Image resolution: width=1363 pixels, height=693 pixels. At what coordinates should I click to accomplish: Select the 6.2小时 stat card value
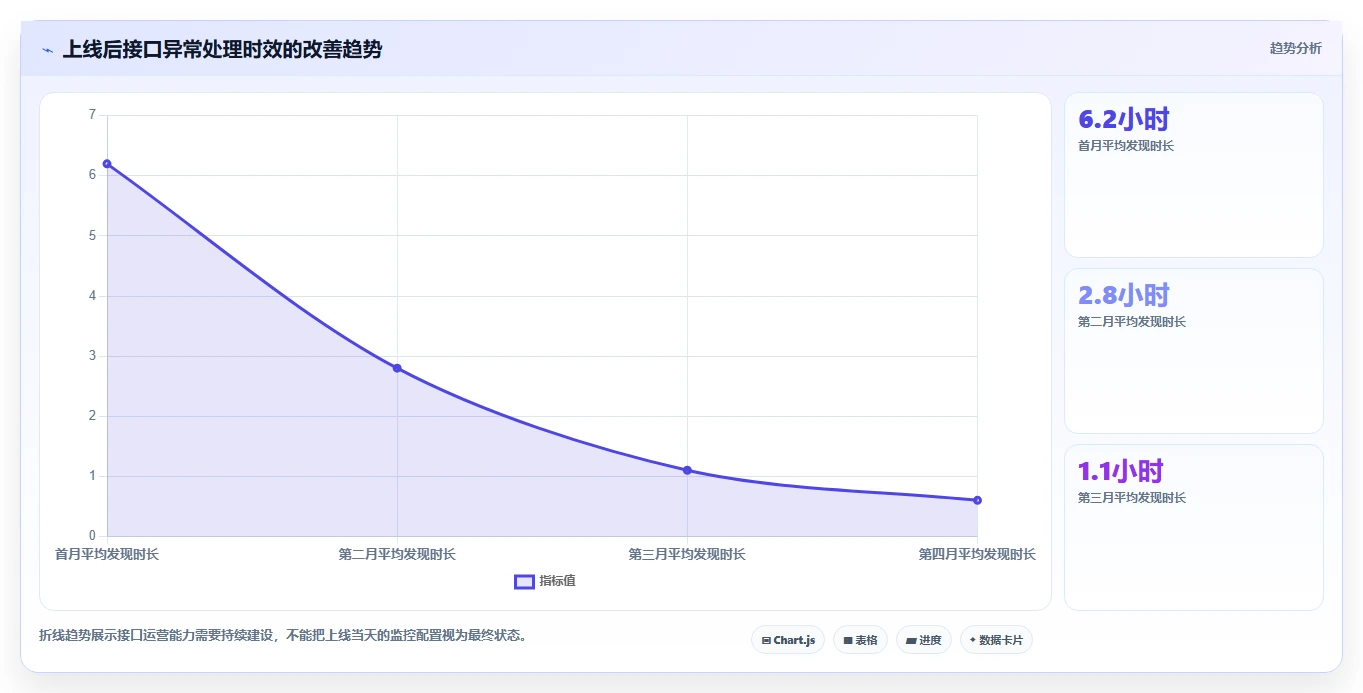1123,119
